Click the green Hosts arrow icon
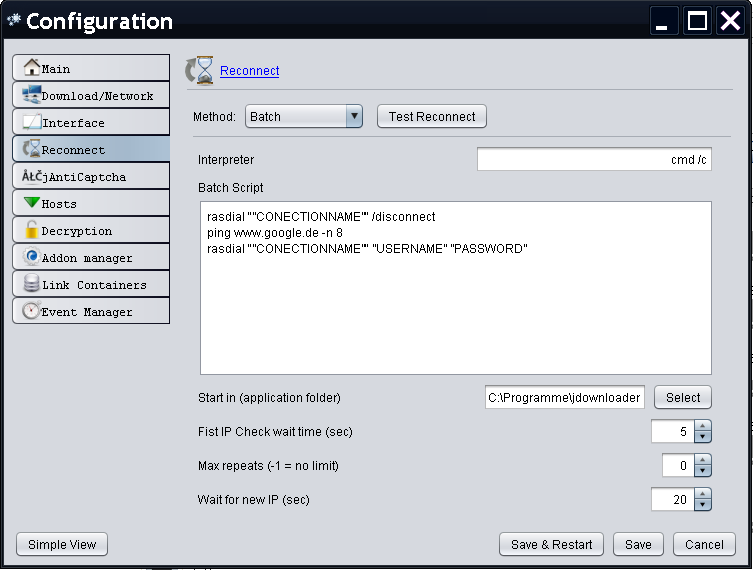The width and height of the screenshot is (753, 570). pos(31,203)
